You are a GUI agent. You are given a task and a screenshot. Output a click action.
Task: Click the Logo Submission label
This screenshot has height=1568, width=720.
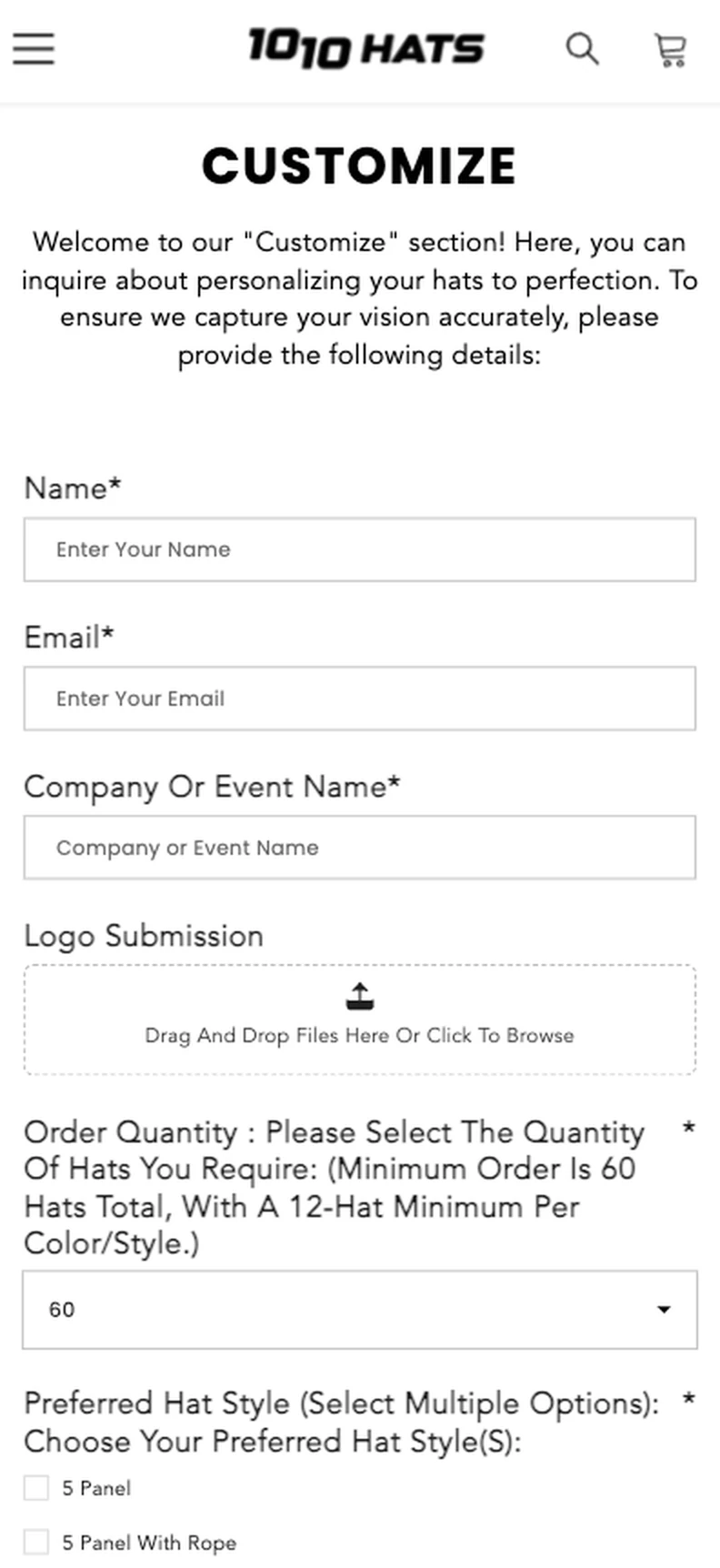point(144,936)
